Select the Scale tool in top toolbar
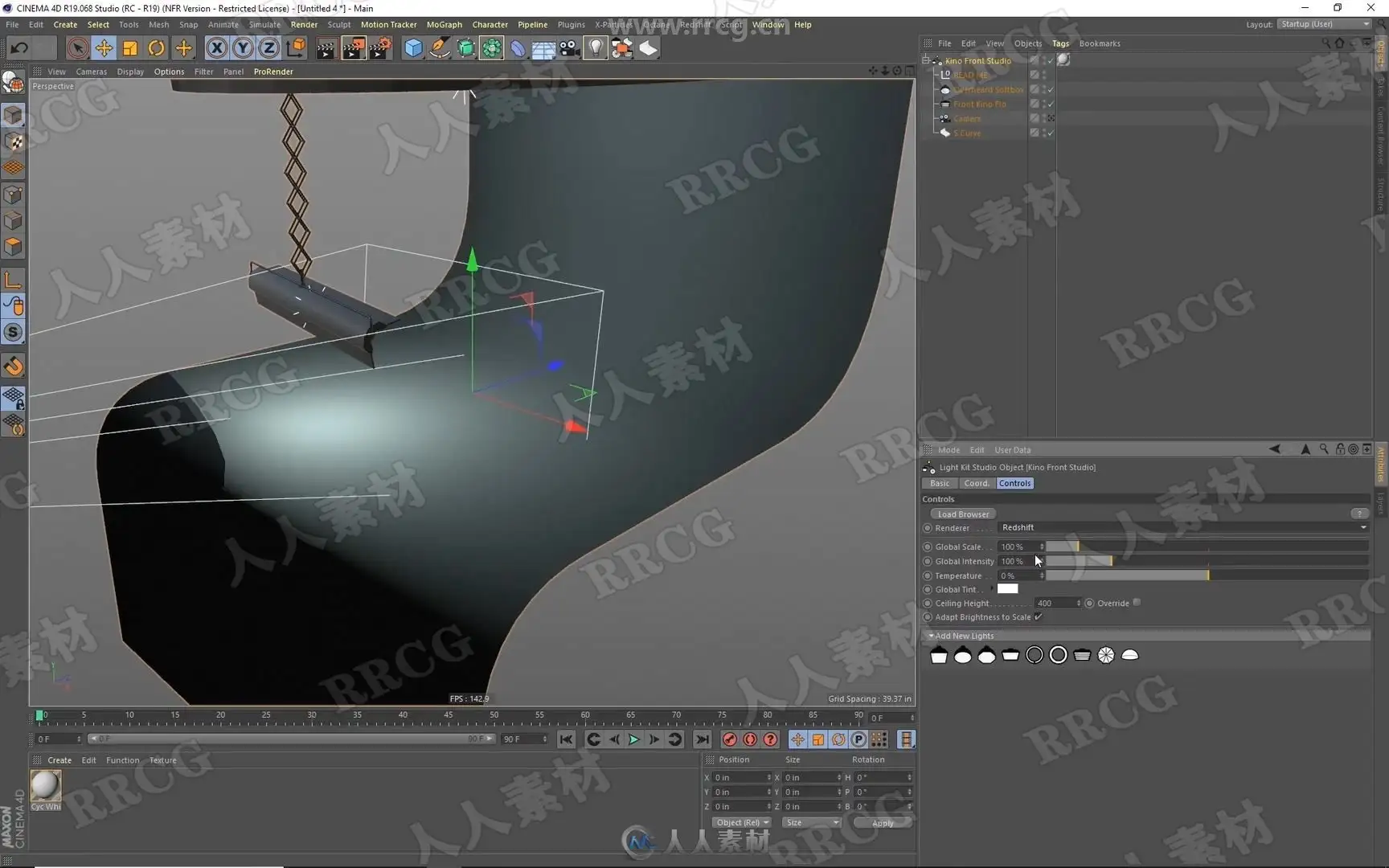The image size is (1389, 868). point(130,48)
